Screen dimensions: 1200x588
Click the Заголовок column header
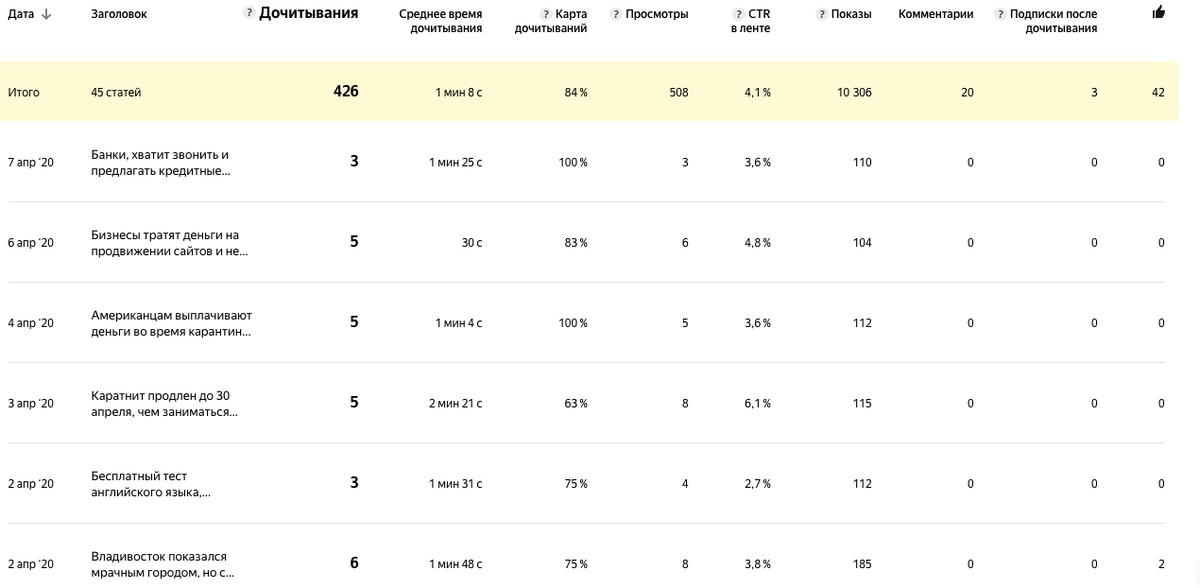(118, 15)
